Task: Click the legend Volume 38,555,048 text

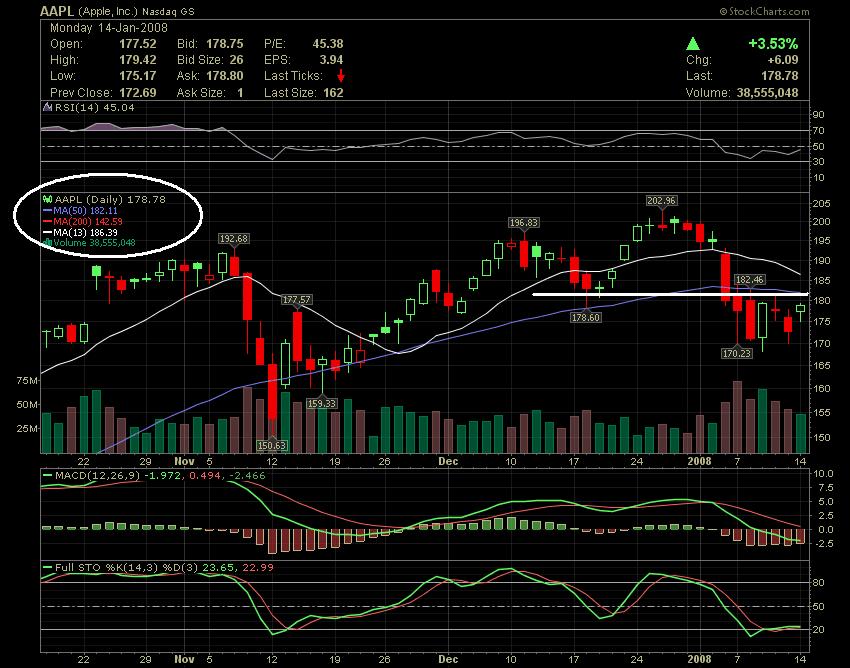Action: tap(94, 242)
